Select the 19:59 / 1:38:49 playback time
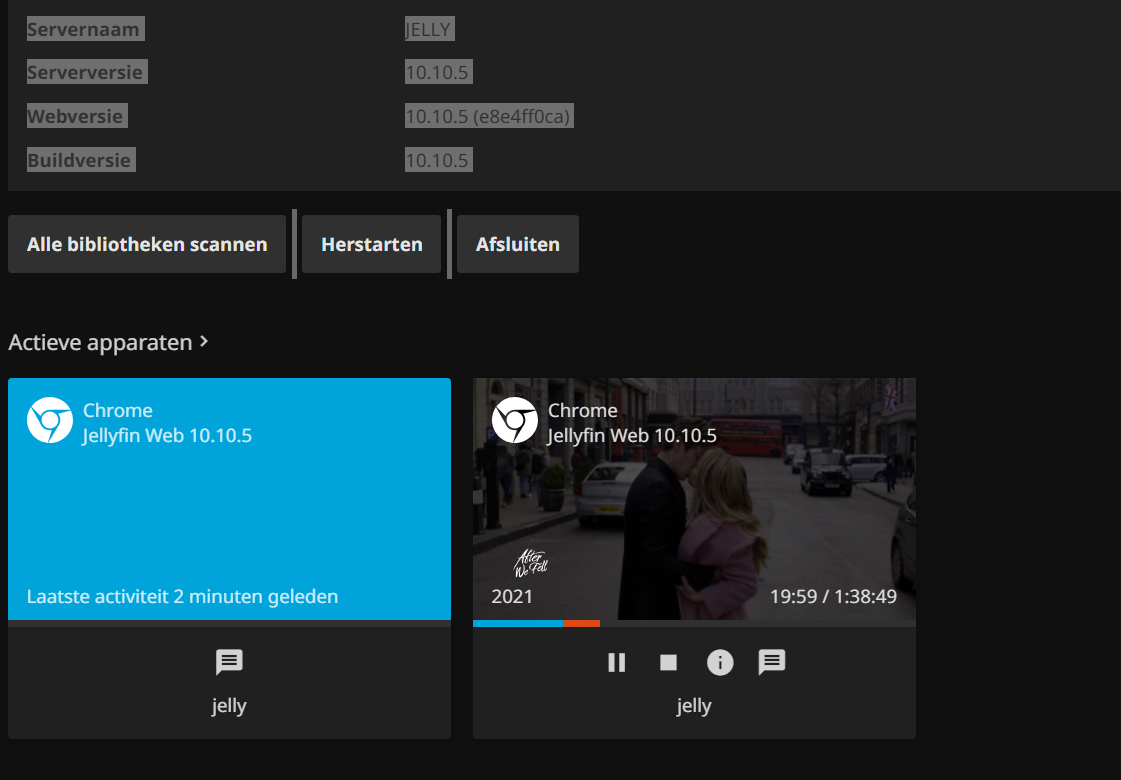This screenshot has width=1121, height=780. [x=833, y=597]
